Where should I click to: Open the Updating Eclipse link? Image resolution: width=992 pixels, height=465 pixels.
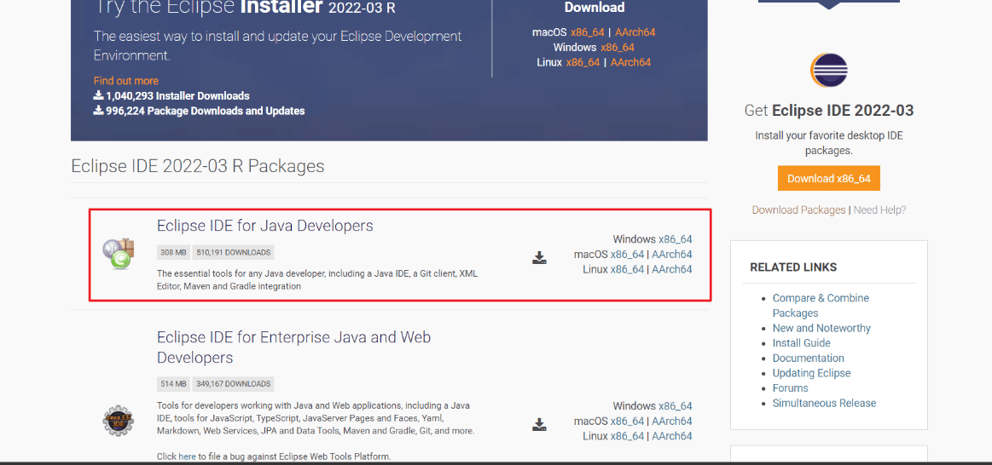[812, 373]
